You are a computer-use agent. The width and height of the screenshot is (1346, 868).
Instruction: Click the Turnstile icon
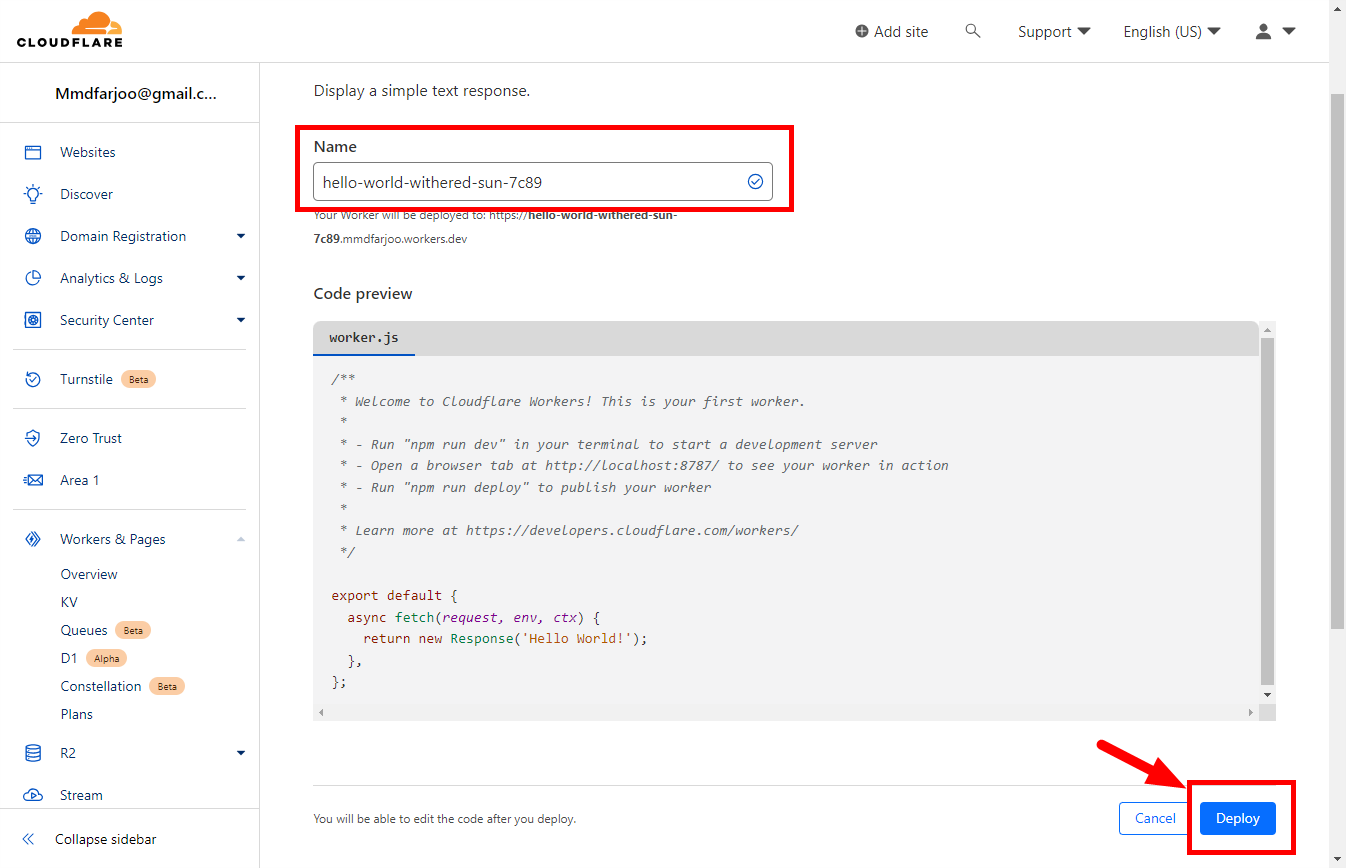33,379
